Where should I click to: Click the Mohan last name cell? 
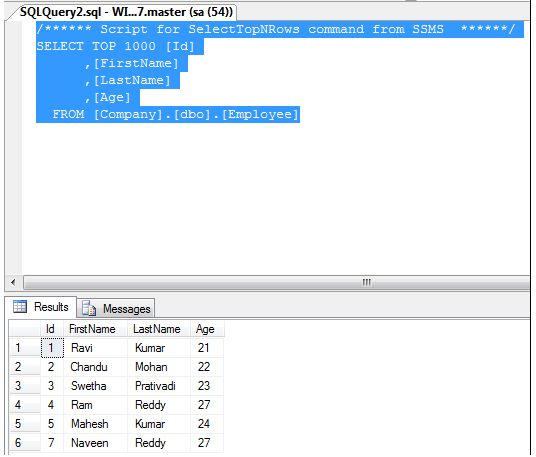pyautogui.click(x=159, y=367)
